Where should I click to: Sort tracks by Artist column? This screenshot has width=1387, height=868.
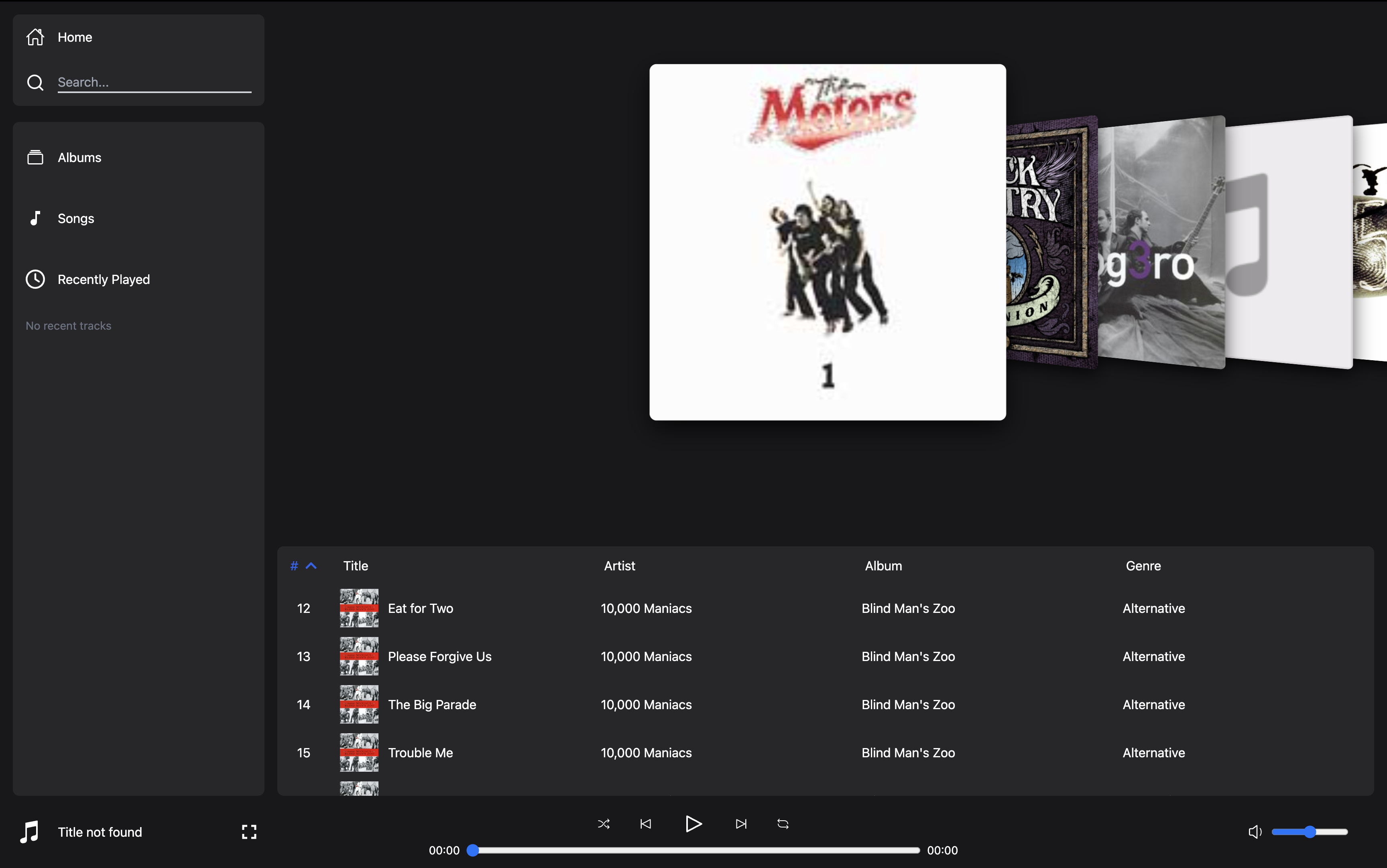(x=619, y=566)
